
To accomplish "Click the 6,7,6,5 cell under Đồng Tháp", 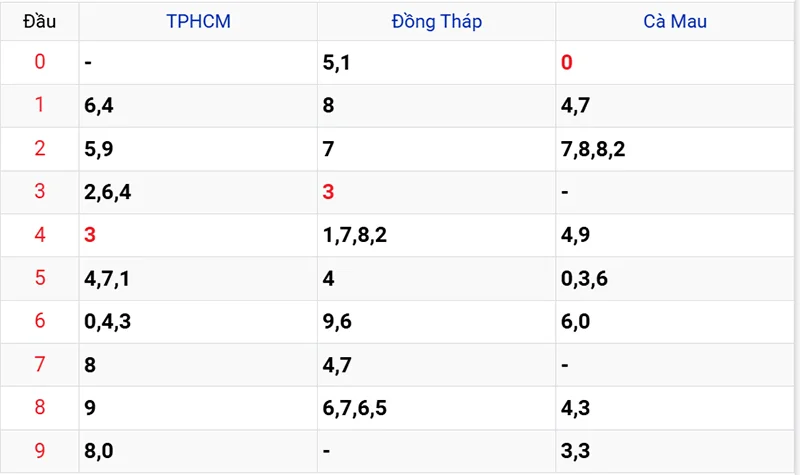I will point(356,408).
